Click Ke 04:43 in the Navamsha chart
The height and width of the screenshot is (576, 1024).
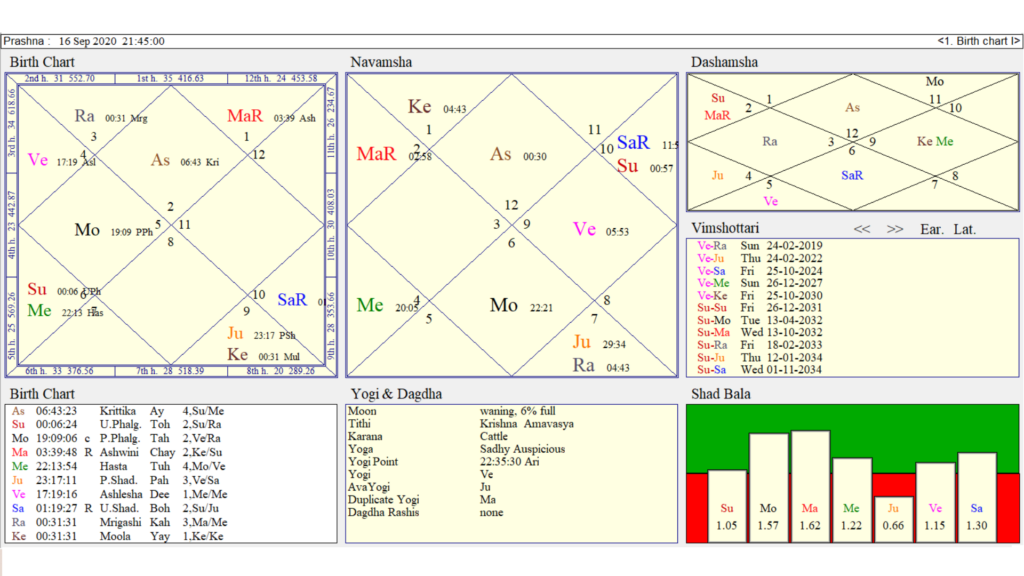[x=436, y=107]
